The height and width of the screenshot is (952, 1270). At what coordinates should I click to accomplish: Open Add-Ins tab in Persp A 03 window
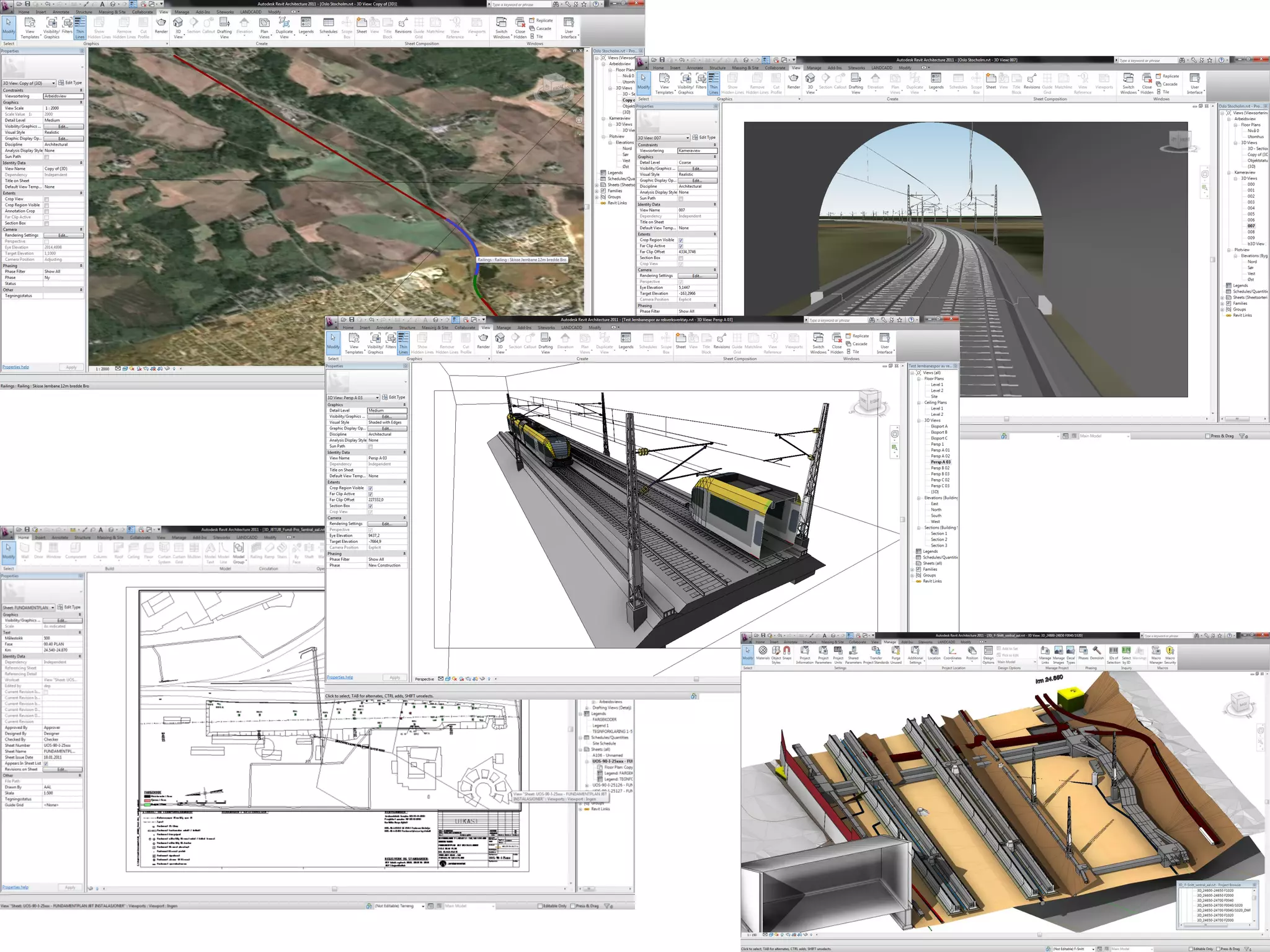click(524, 327)
